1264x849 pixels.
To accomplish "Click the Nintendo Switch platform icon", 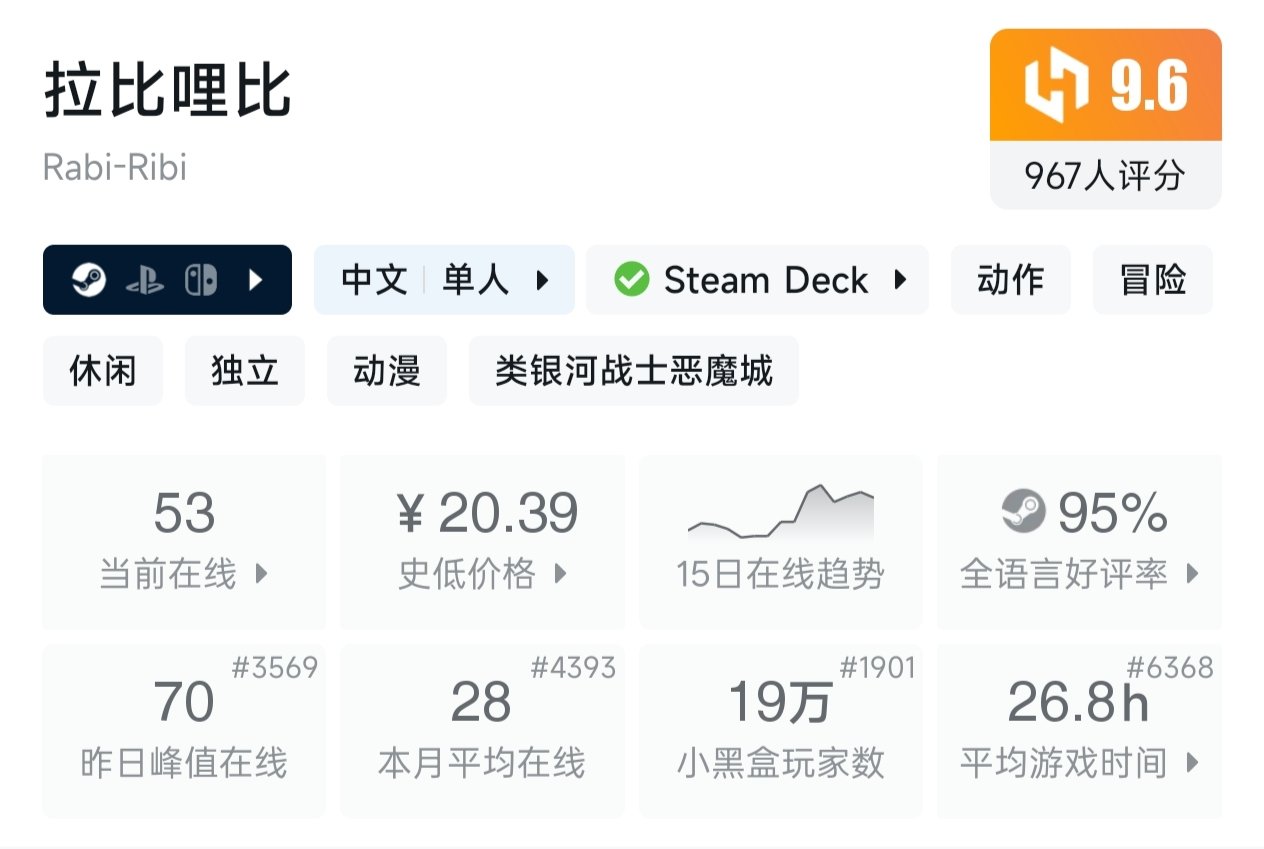I will pyautogui.click(x=200, y=280).
